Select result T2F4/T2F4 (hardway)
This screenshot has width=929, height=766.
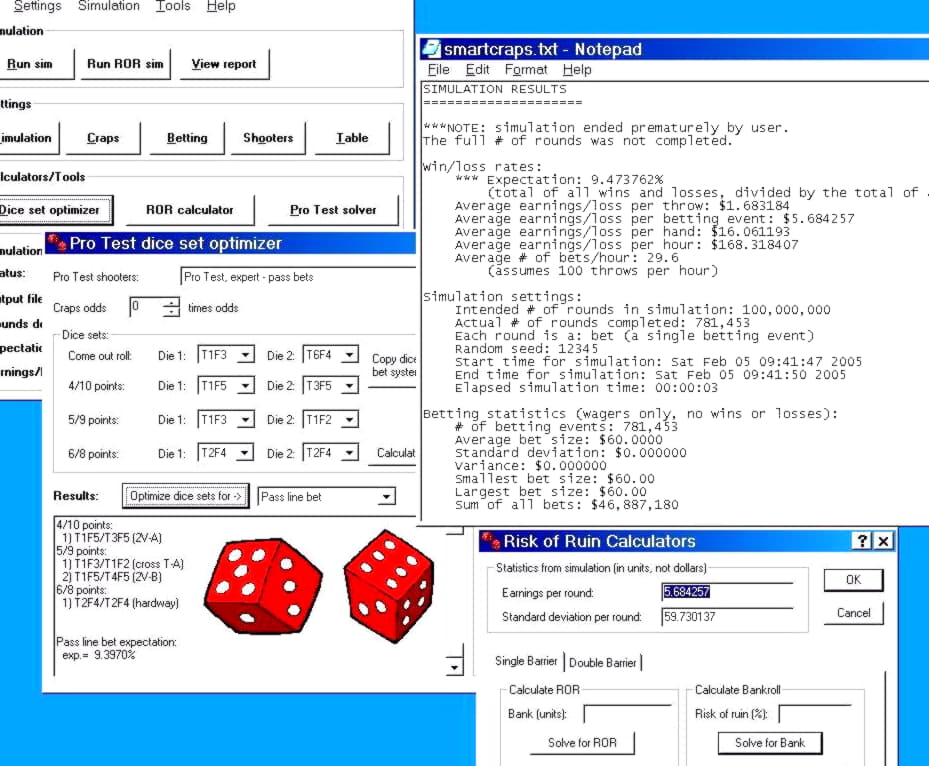click(x=120, y=603)
